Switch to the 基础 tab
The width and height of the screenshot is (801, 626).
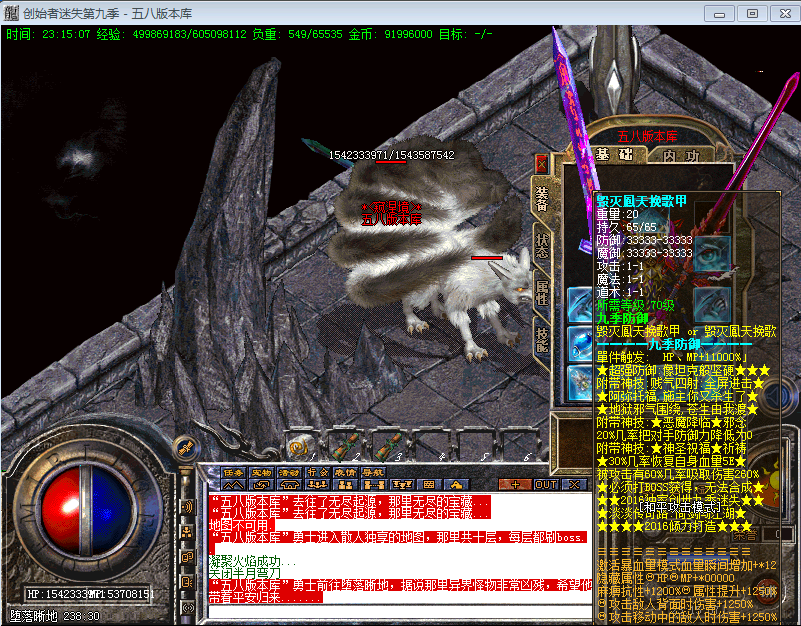coord(614,155)
